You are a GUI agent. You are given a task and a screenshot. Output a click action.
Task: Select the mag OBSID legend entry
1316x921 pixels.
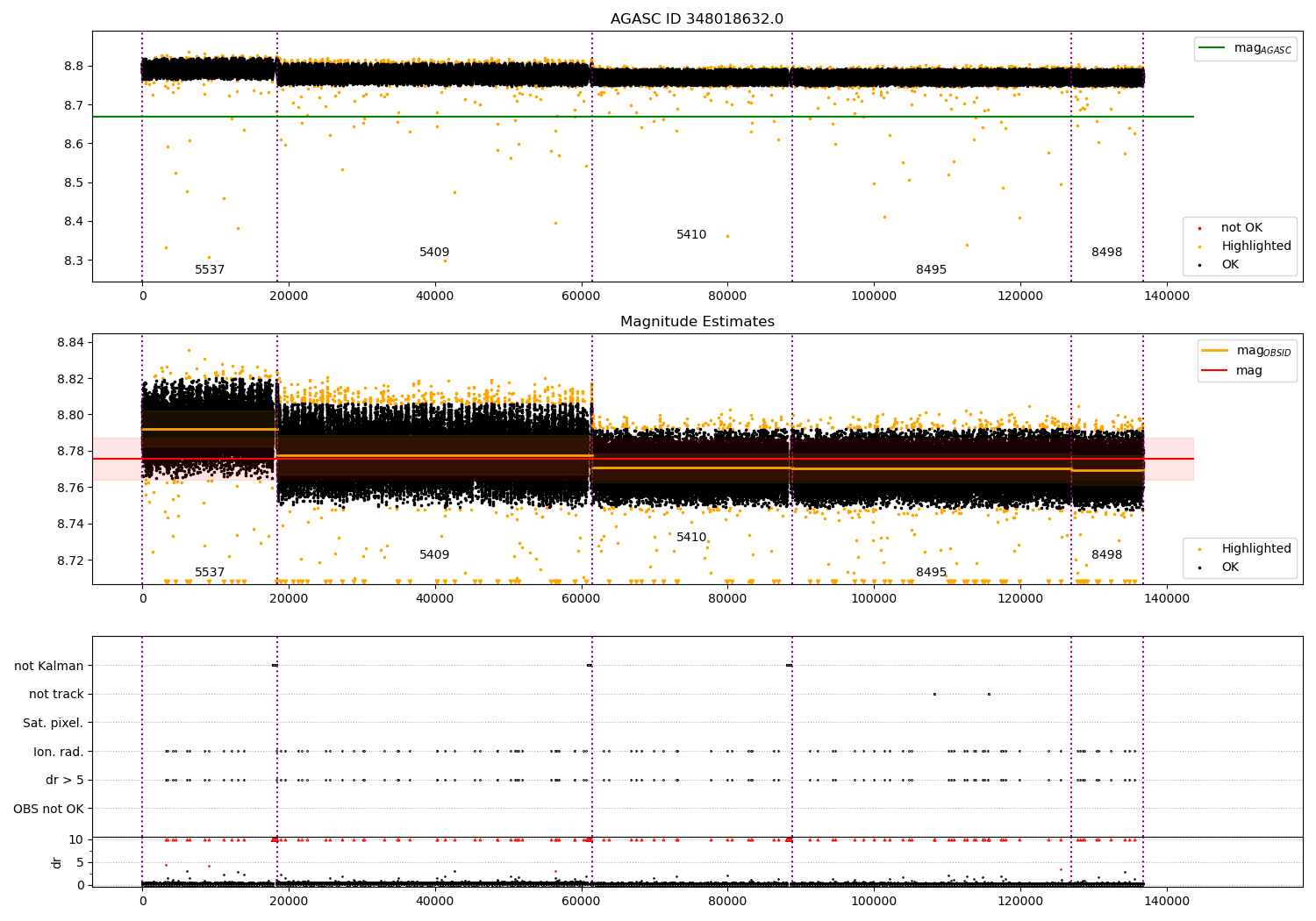point(1247,351)
